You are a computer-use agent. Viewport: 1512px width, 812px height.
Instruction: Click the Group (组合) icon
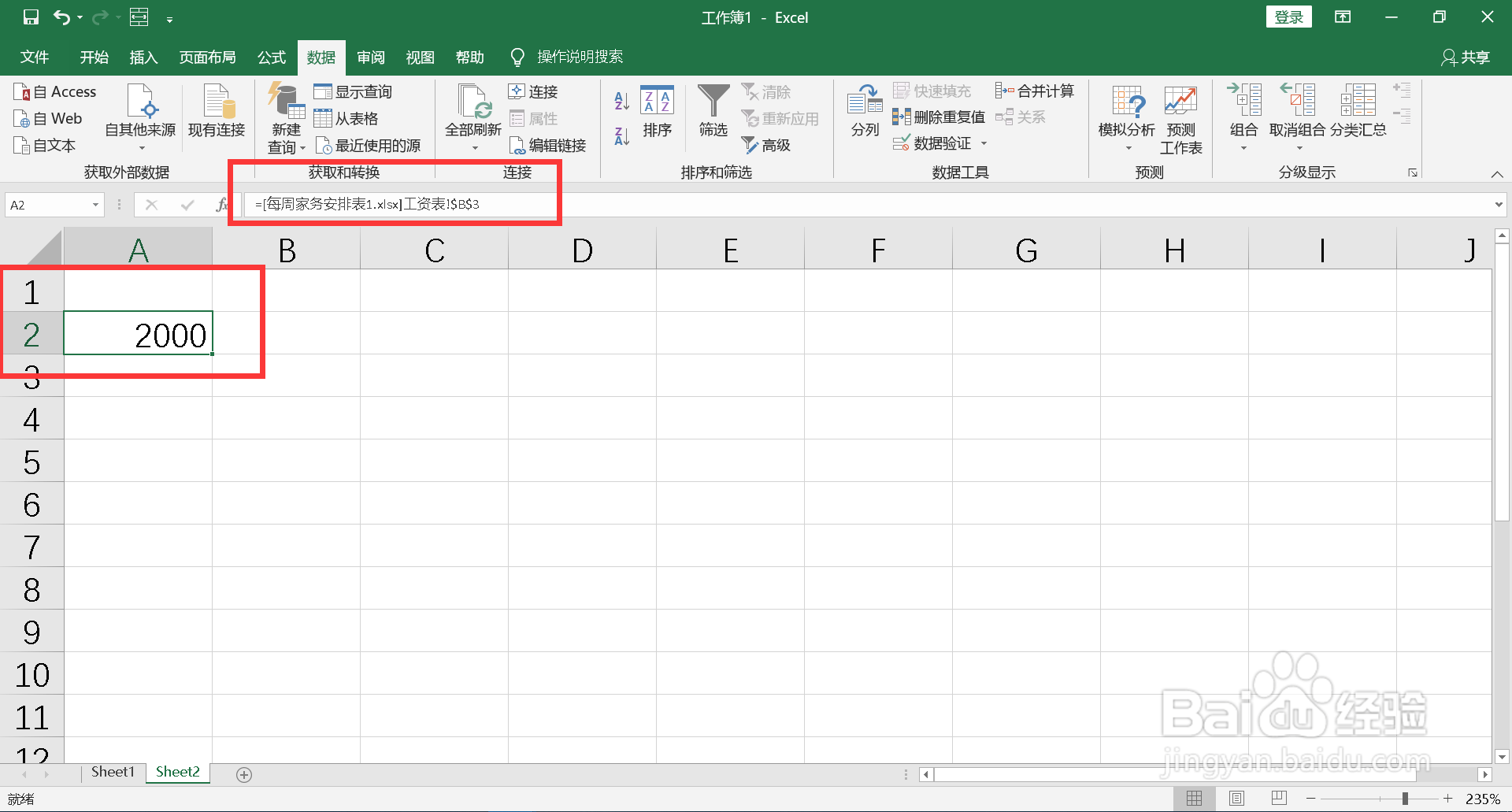coord(1243,110)
